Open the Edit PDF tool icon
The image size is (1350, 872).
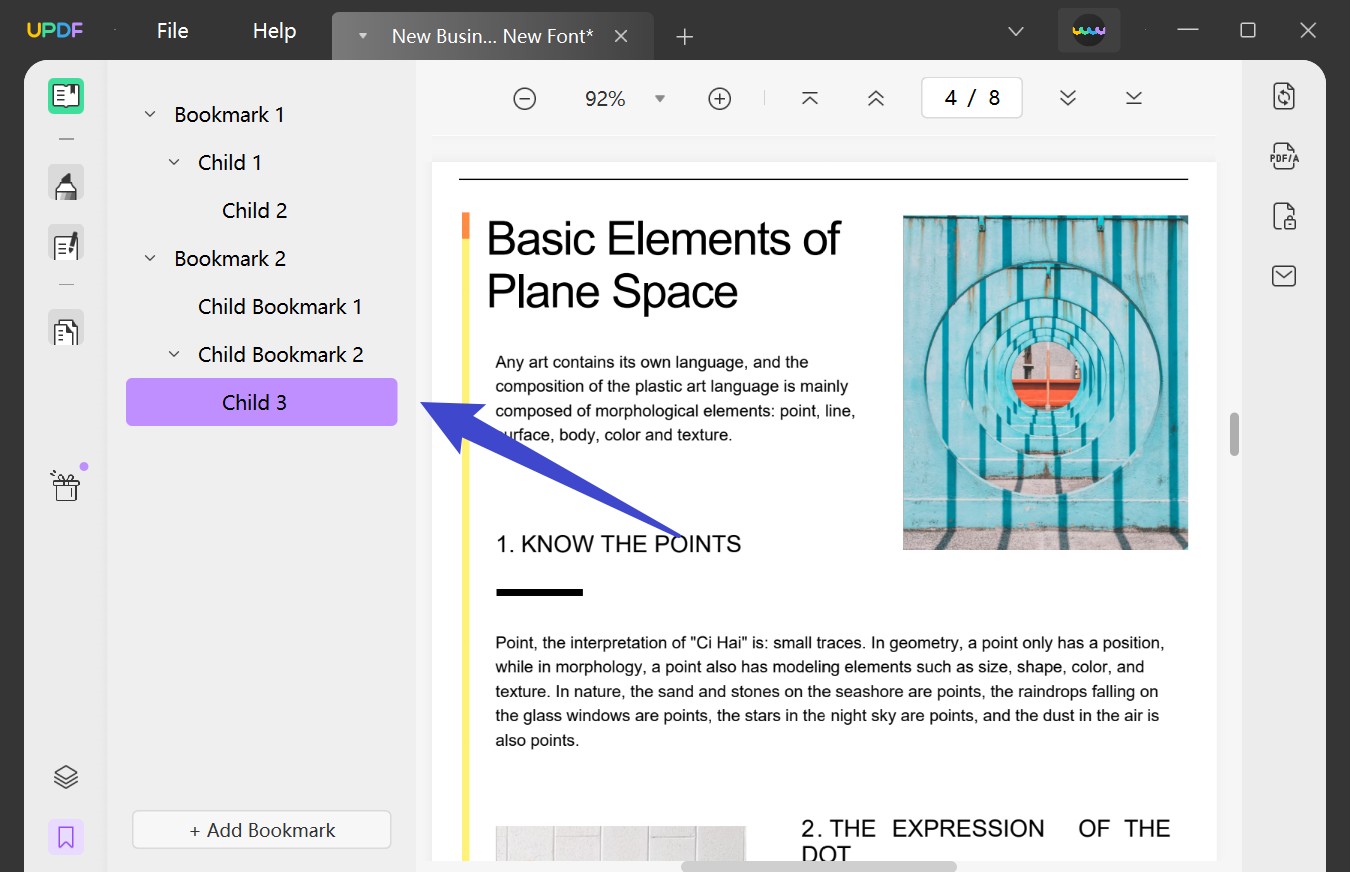pos(66,244)
